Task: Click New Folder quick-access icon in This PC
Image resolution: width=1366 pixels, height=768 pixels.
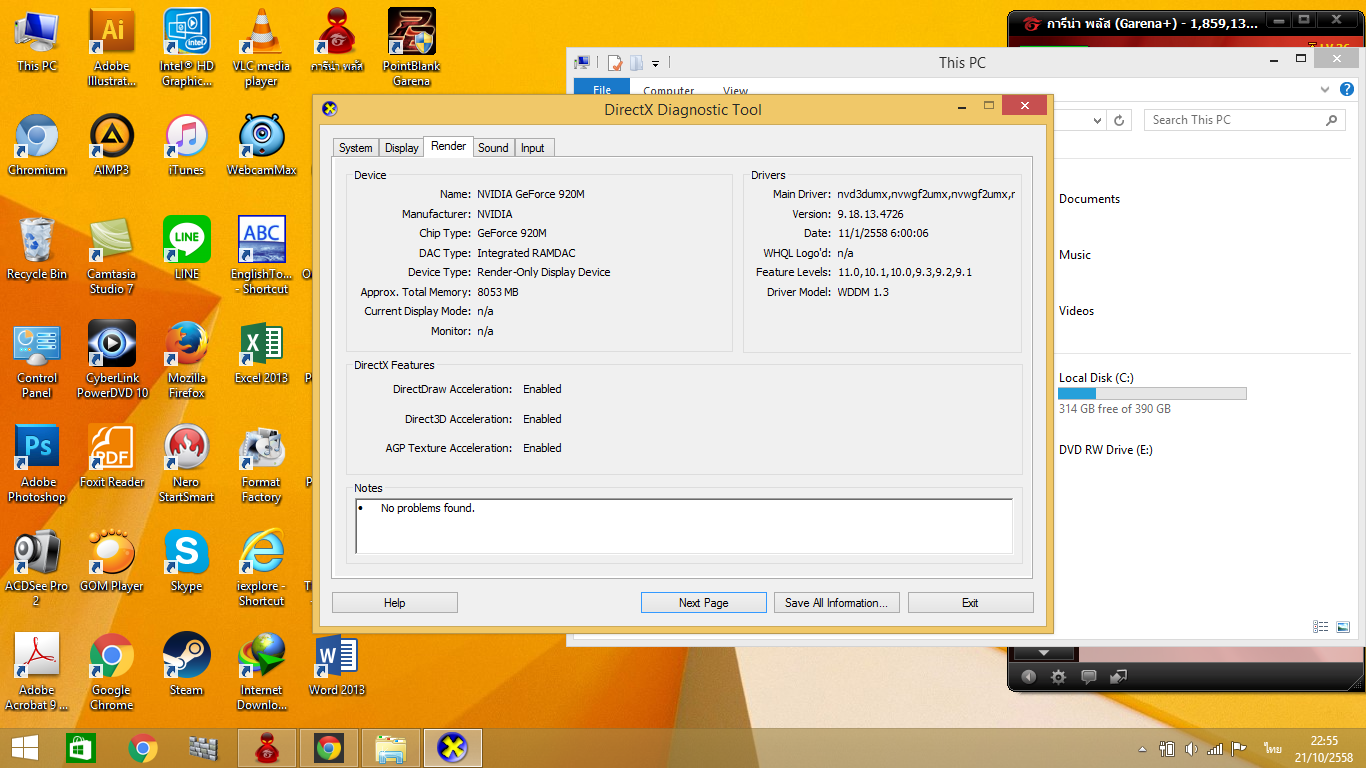Action: click(636, 63)
